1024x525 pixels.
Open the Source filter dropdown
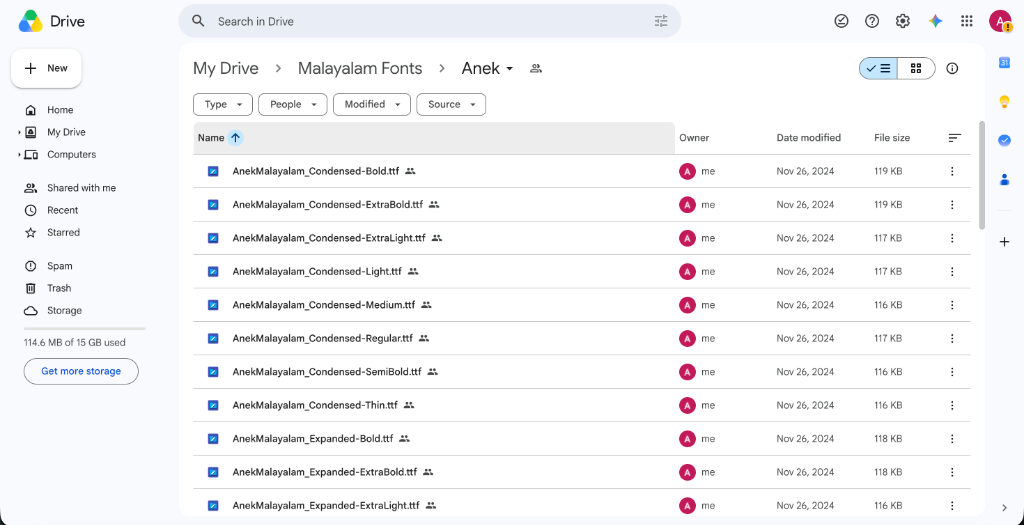451,104
